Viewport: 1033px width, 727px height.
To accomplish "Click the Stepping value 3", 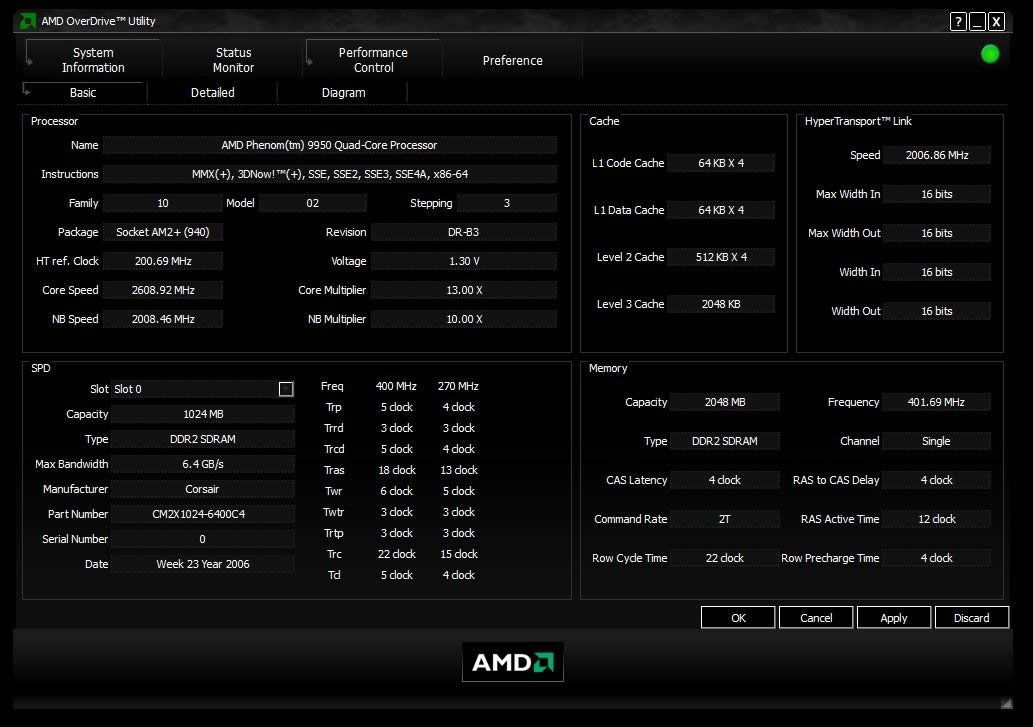I will (507, 203).
